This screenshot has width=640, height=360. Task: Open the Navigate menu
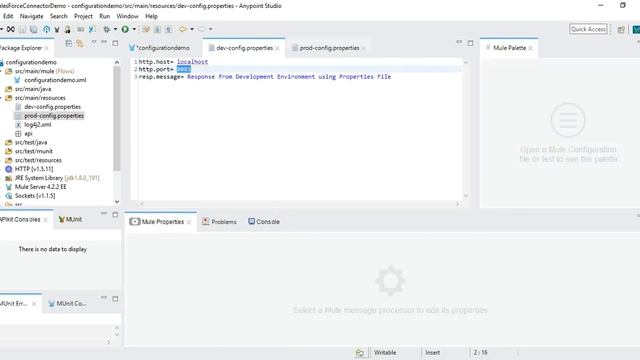point(31,16)
